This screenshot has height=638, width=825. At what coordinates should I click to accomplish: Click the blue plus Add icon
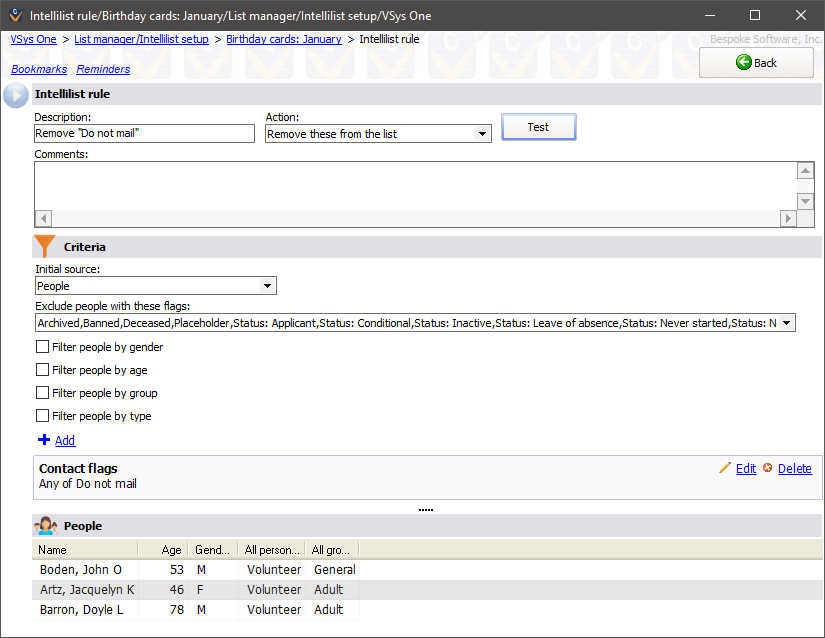click(43, 440)
